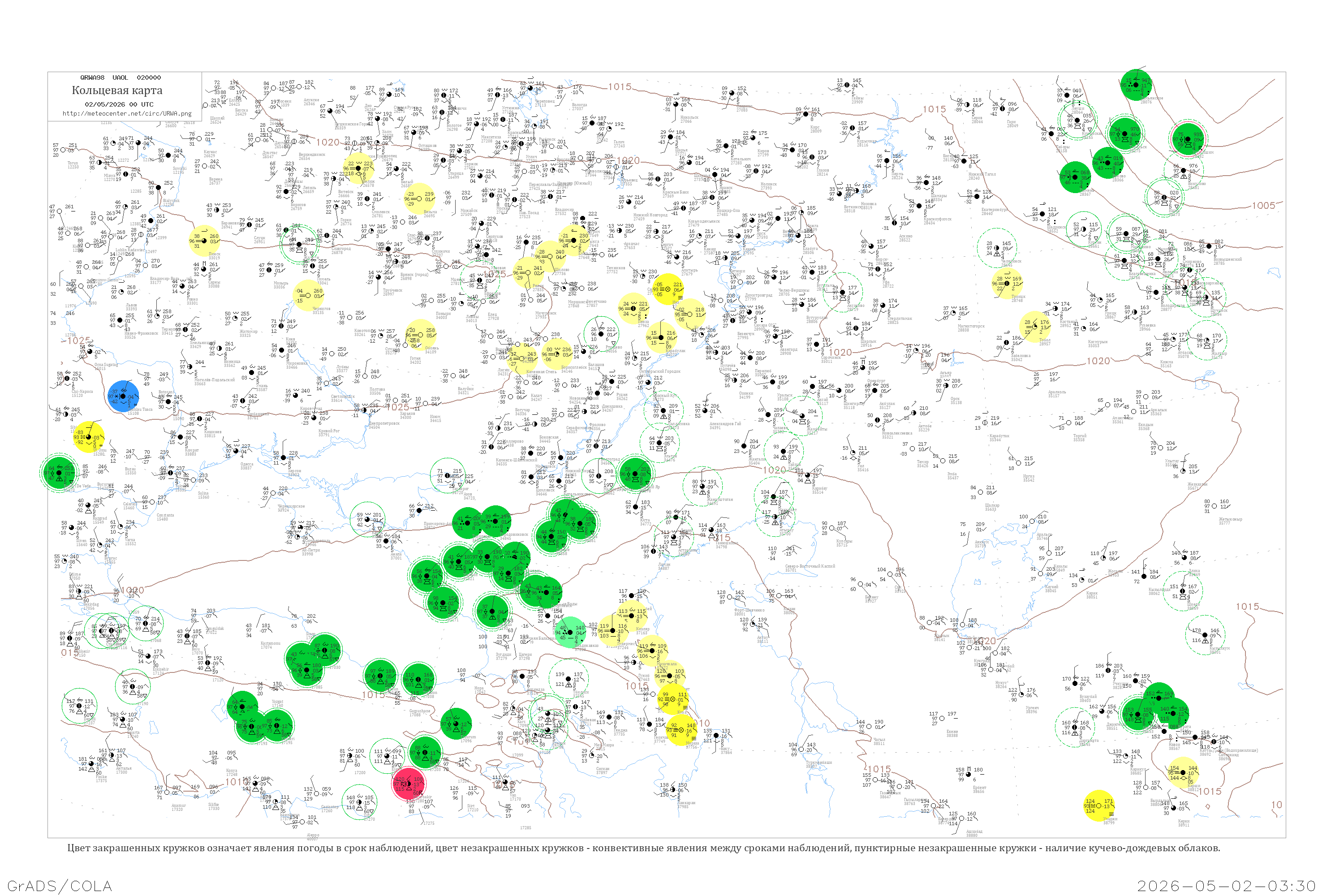Screen dimensions: 1344x896
Task: Open the meteocenter.net URWA.png link
Action: [127, 113]
